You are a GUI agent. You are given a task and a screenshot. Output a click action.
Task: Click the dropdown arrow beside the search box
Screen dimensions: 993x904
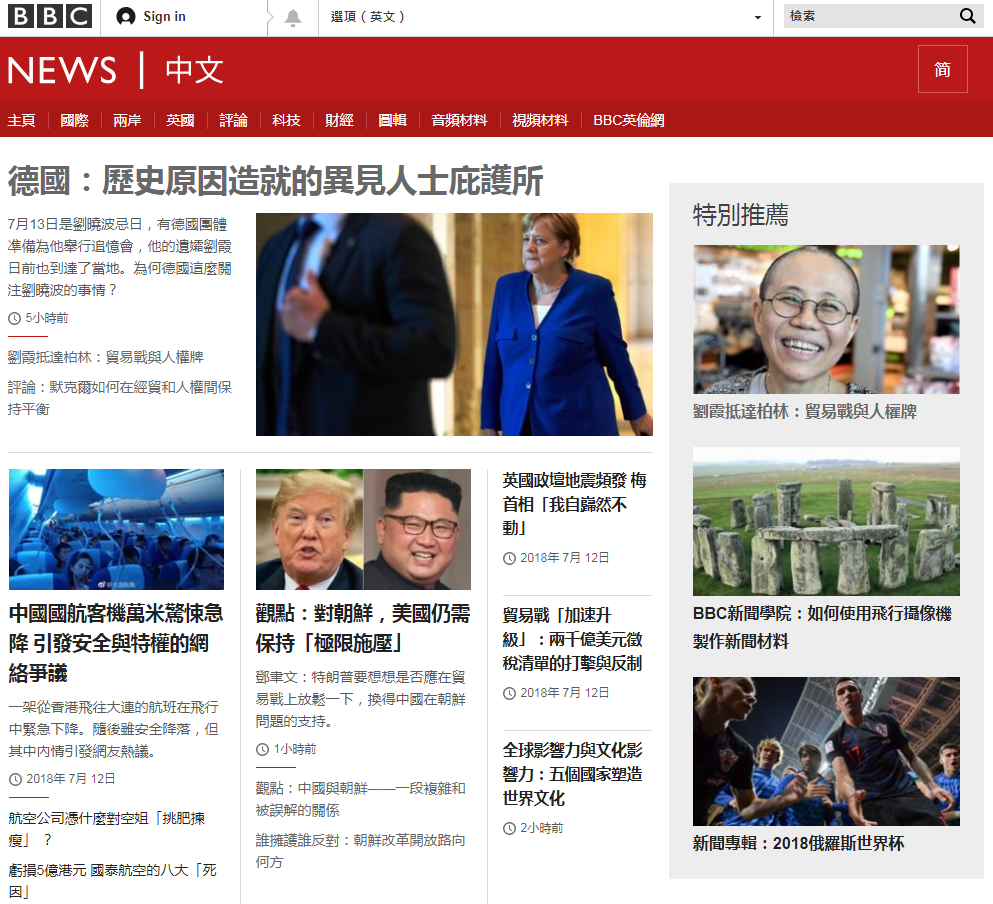pyautogui.click(x=758, y=18)
